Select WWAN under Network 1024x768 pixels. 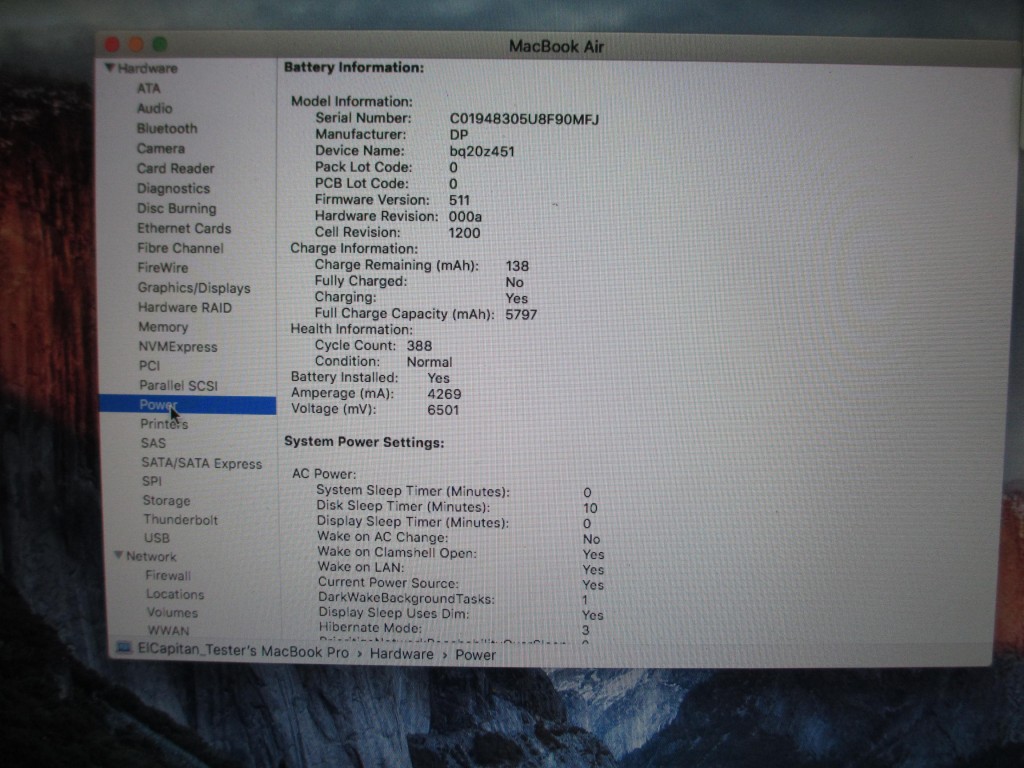click(x=168, y=631)
